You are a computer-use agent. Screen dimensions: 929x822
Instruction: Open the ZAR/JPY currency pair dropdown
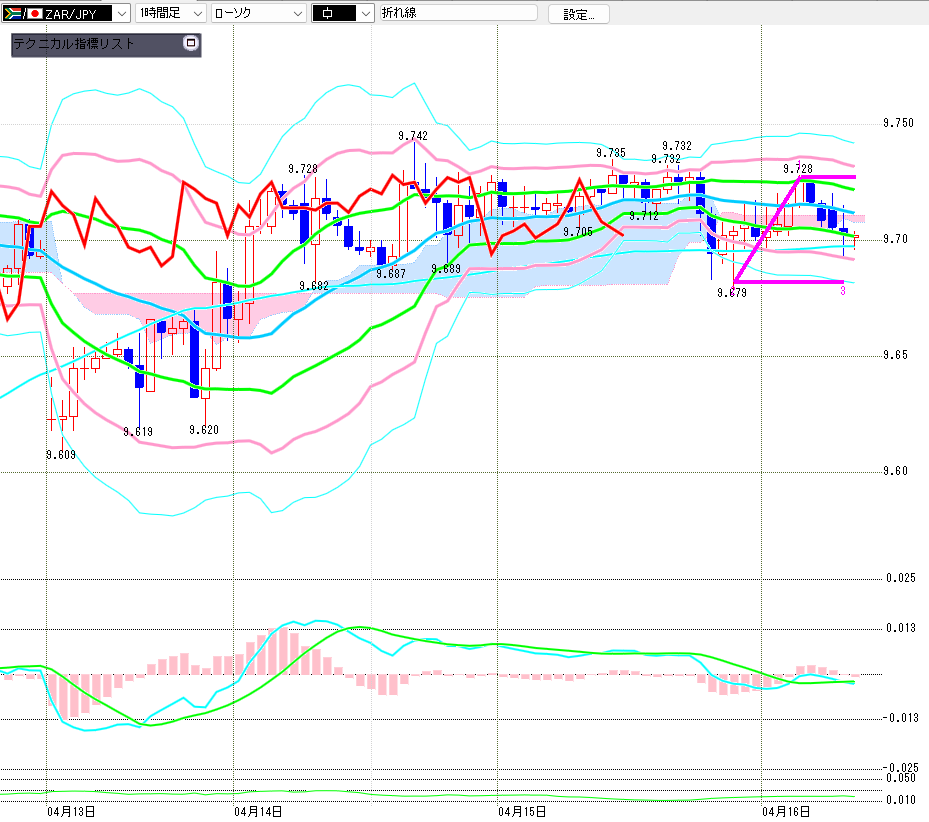coord(120,13)
